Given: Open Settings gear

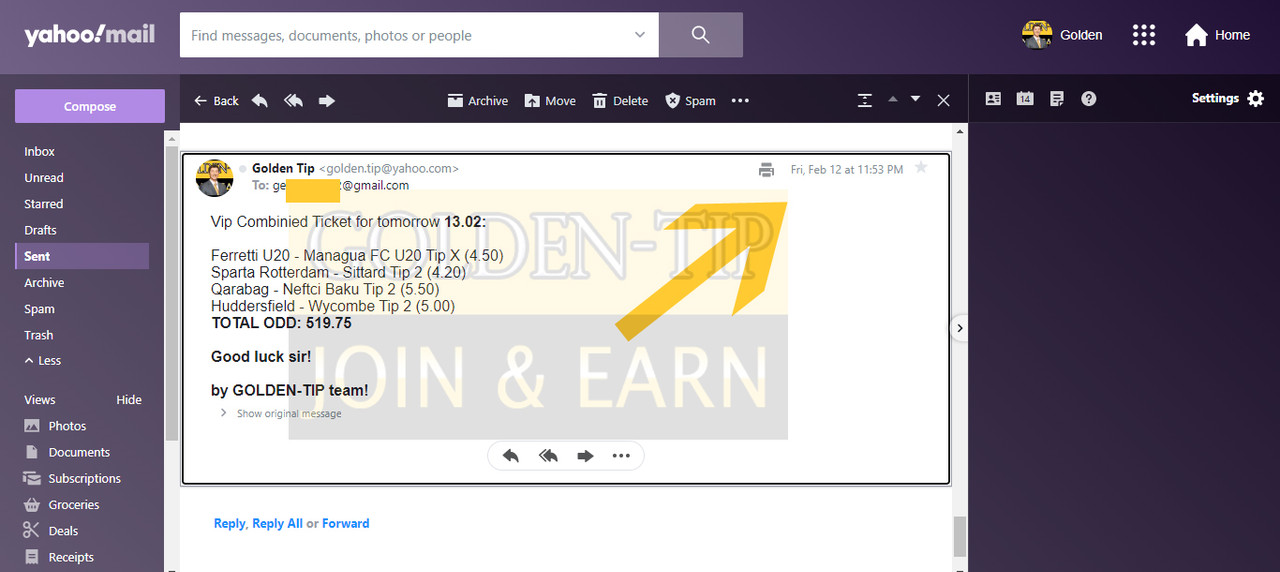Looking at the screenshot, I should point(1228,99).
